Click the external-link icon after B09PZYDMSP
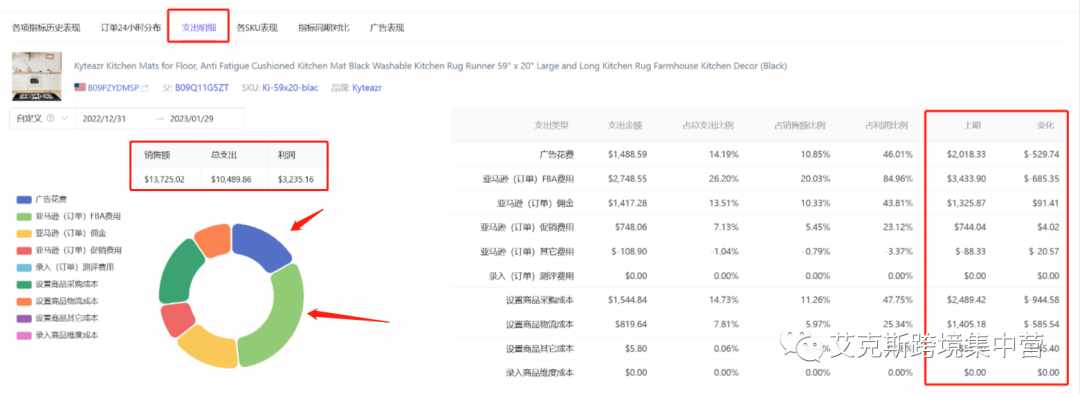Viewport: 1080px width, 394px height. pyautogui.click(x=145, y=88)
